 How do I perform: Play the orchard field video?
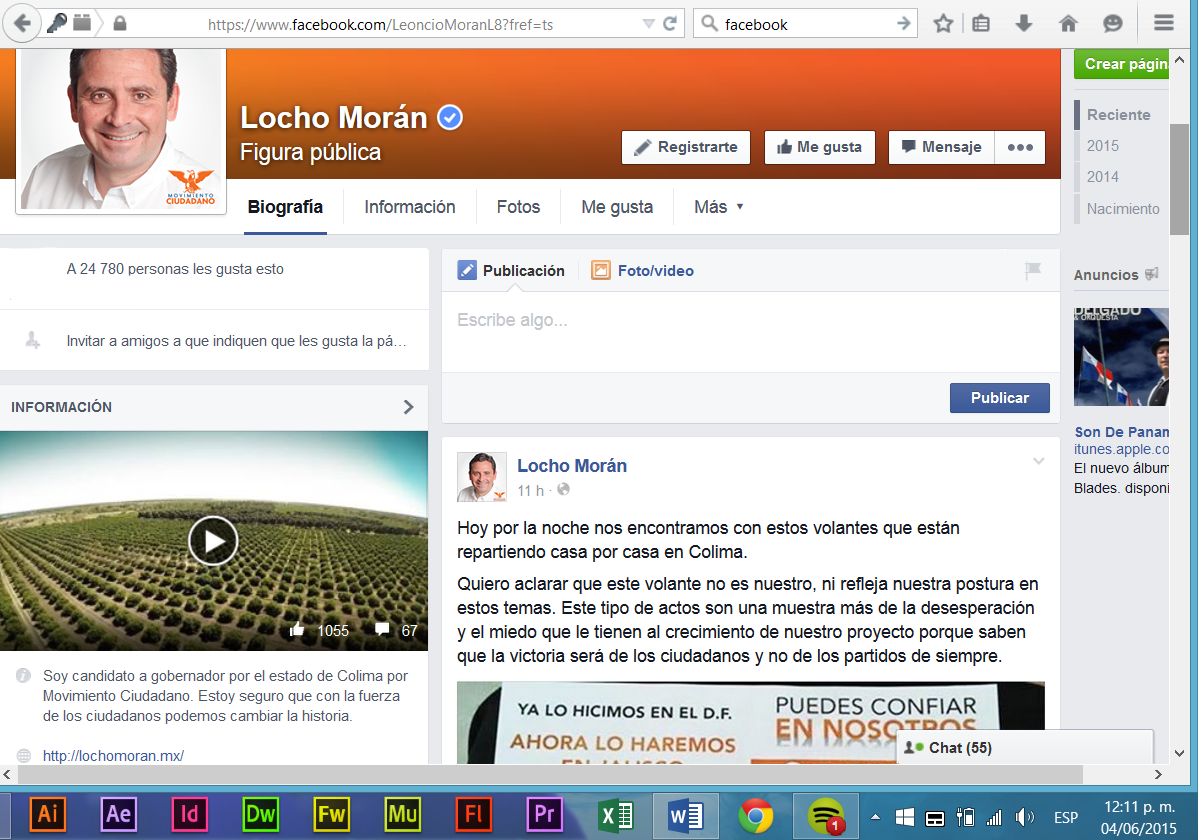[x=213, y=541]
